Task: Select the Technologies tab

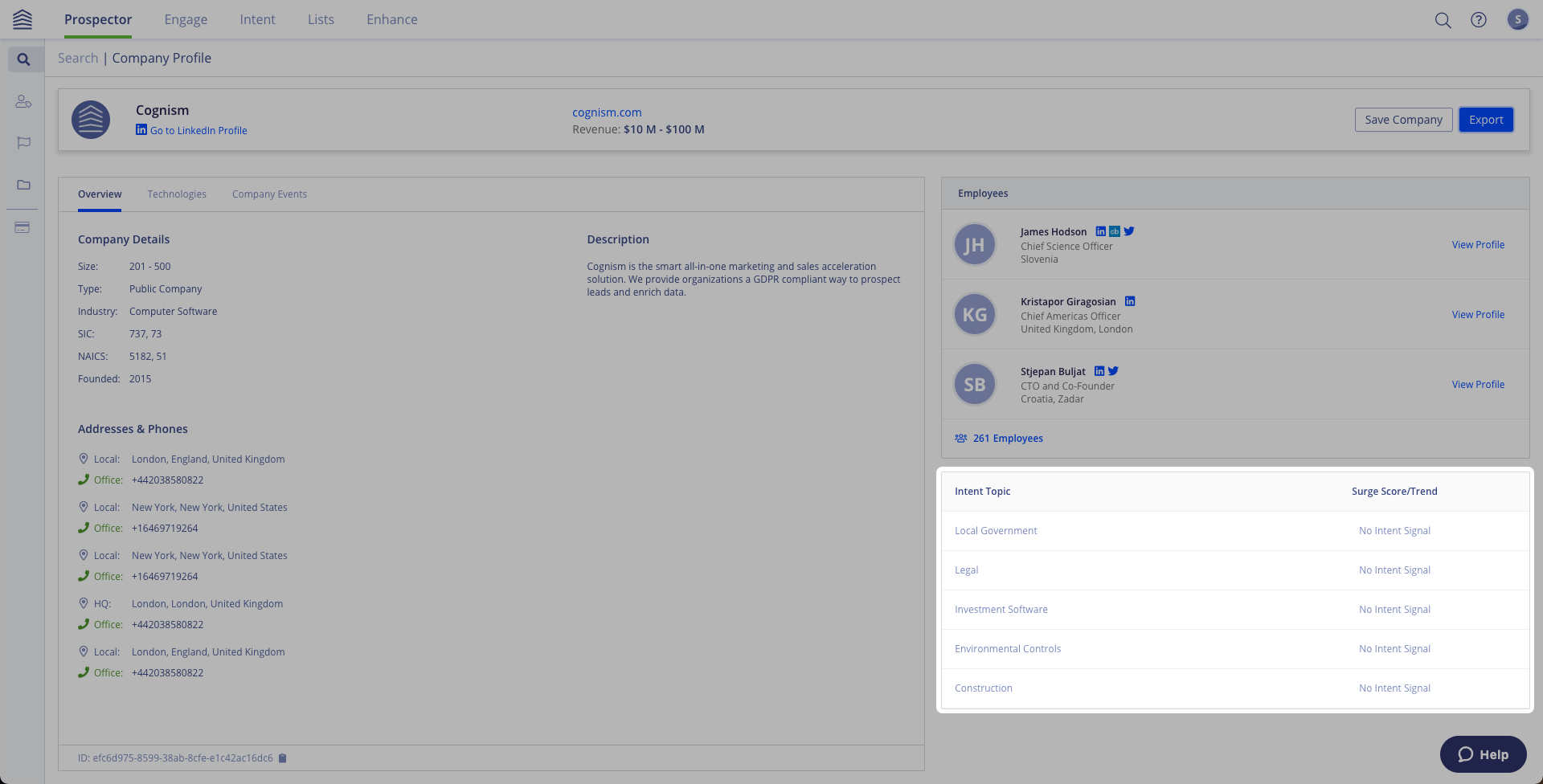Action: pos(177,194)
